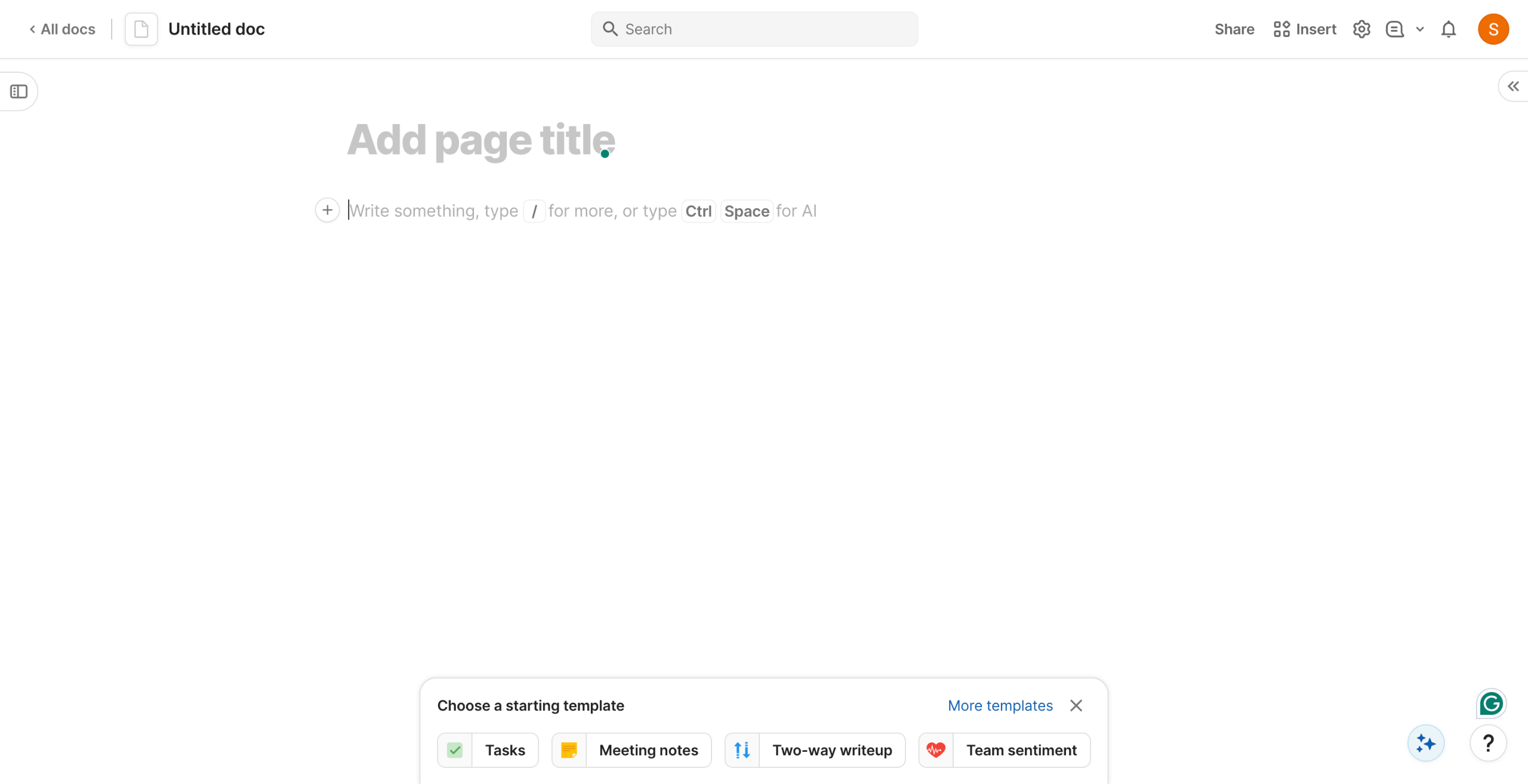Image resolution: width=1528 pixels, height=784 pixels.
Task: Focus the Search field
Action: (754, 29)
